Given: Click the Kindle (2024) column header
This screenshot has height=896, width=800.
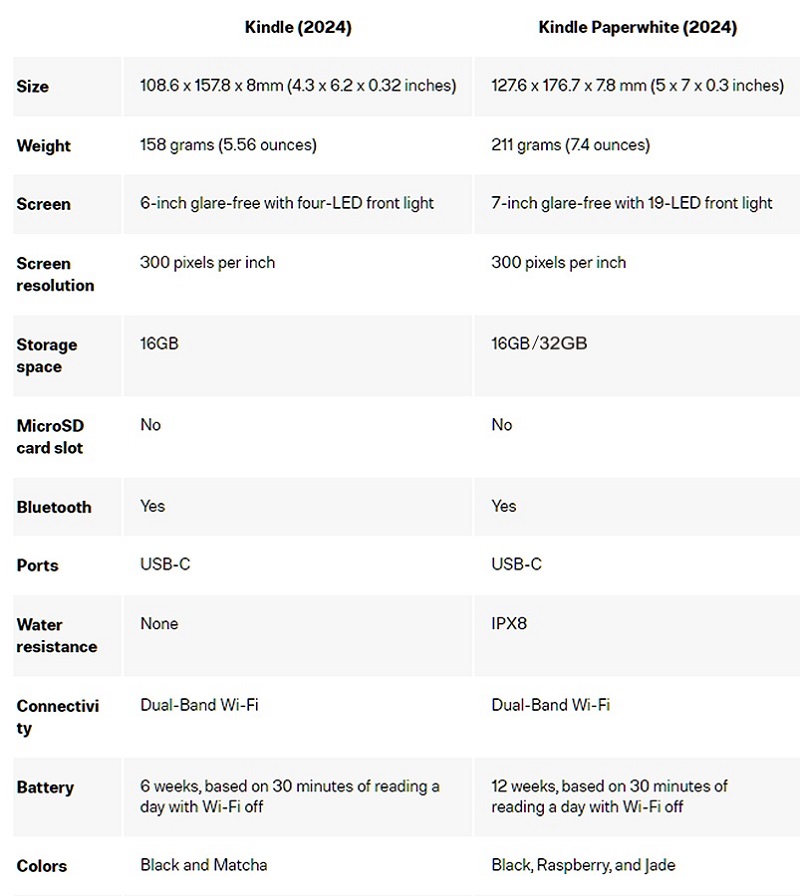Looking at the screenshot, I should pyautogui.click(x=298, y=27).
